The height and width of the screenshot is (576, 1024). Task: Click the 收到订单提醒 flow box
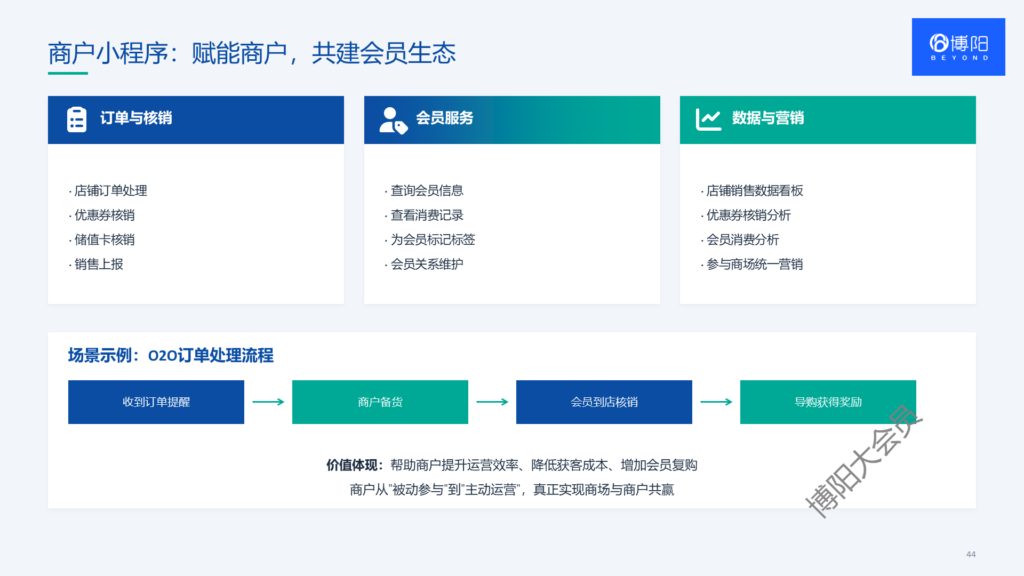tap(156, 402)
